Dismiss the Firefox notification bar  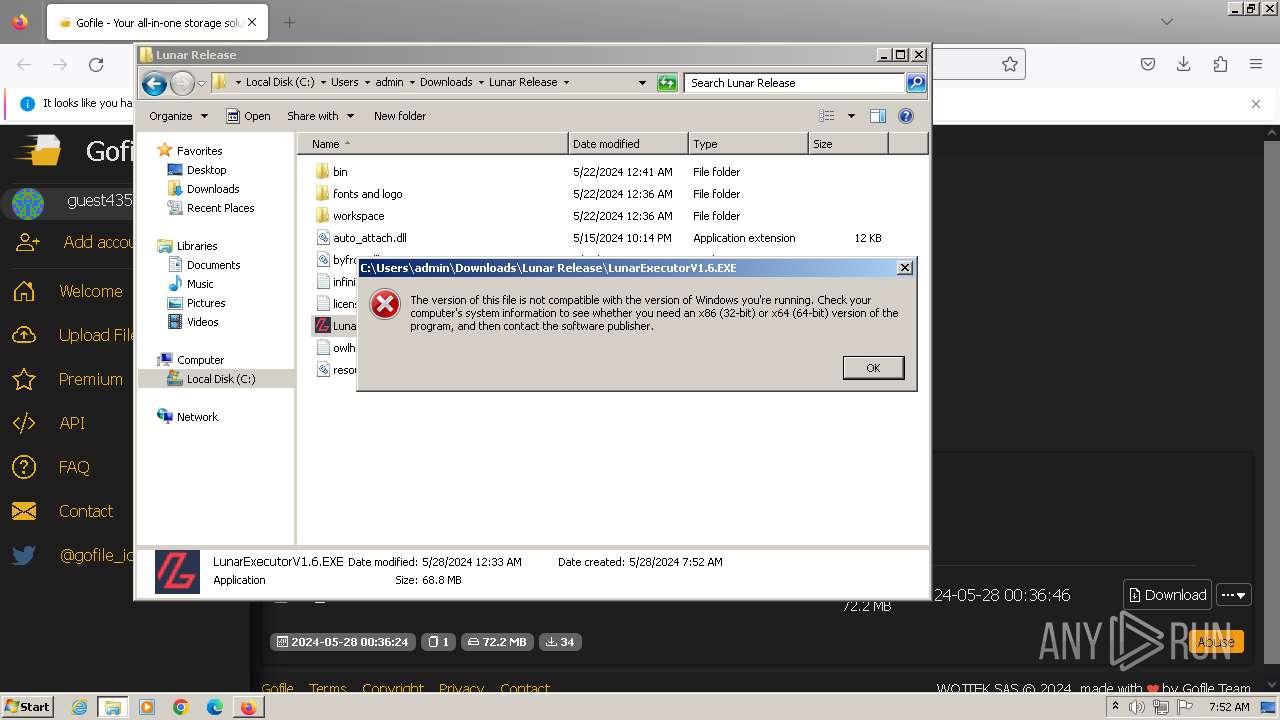[1256, 103]
